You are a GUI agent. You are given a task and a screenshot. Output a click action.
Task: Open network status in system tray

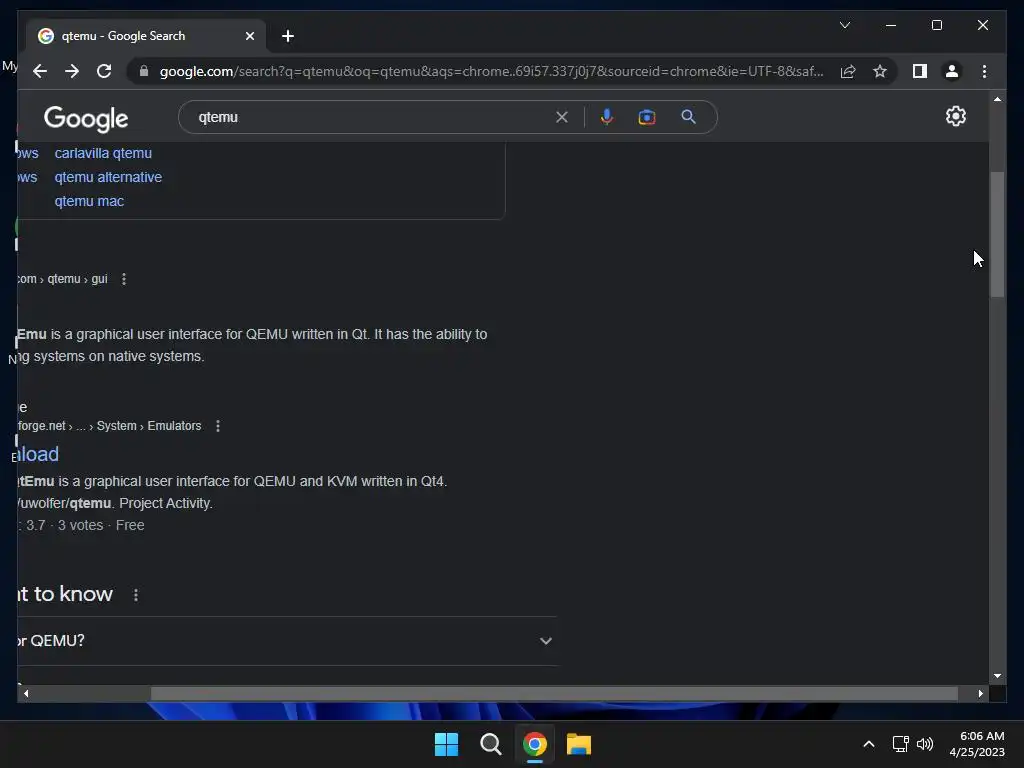901,744
